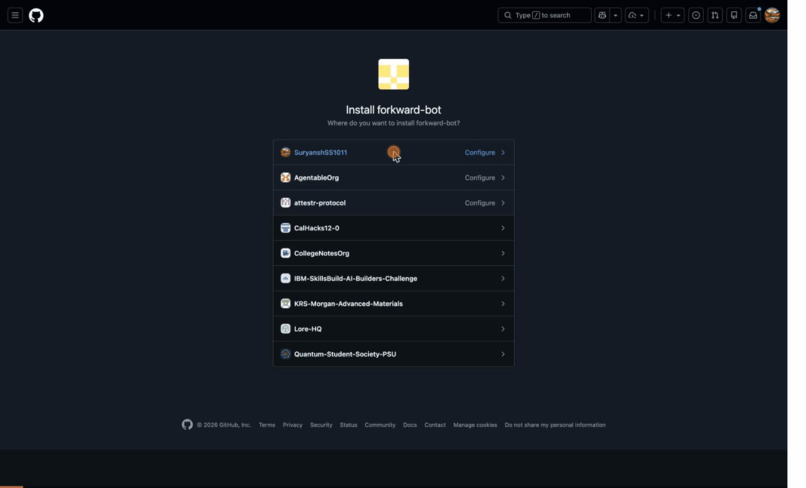Click KRS-Morgan-Advanced-Materials avatar icon

click(285, 303)
